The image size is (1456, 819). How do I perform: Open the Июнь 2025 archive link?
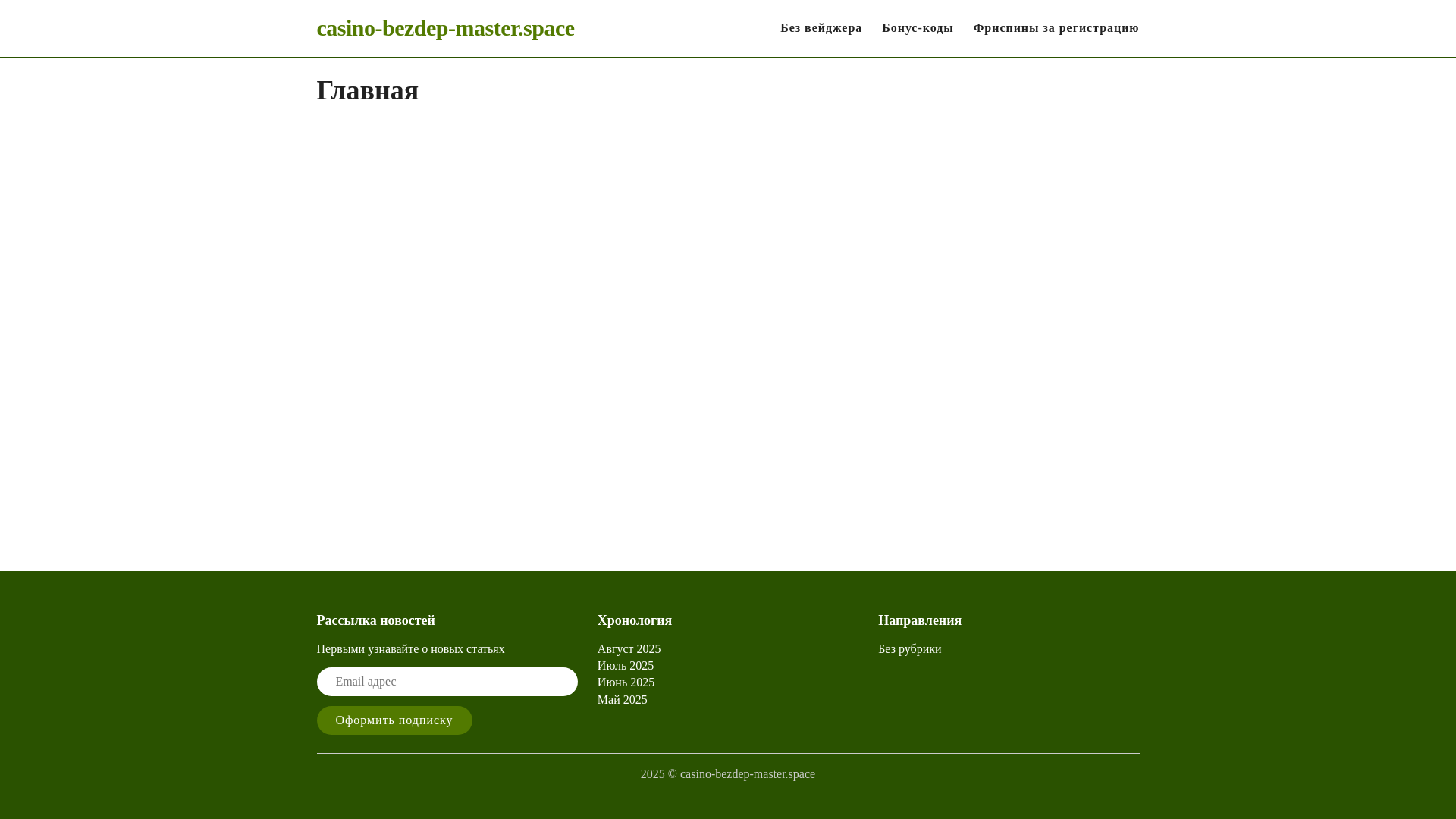[x=626, y=682]
